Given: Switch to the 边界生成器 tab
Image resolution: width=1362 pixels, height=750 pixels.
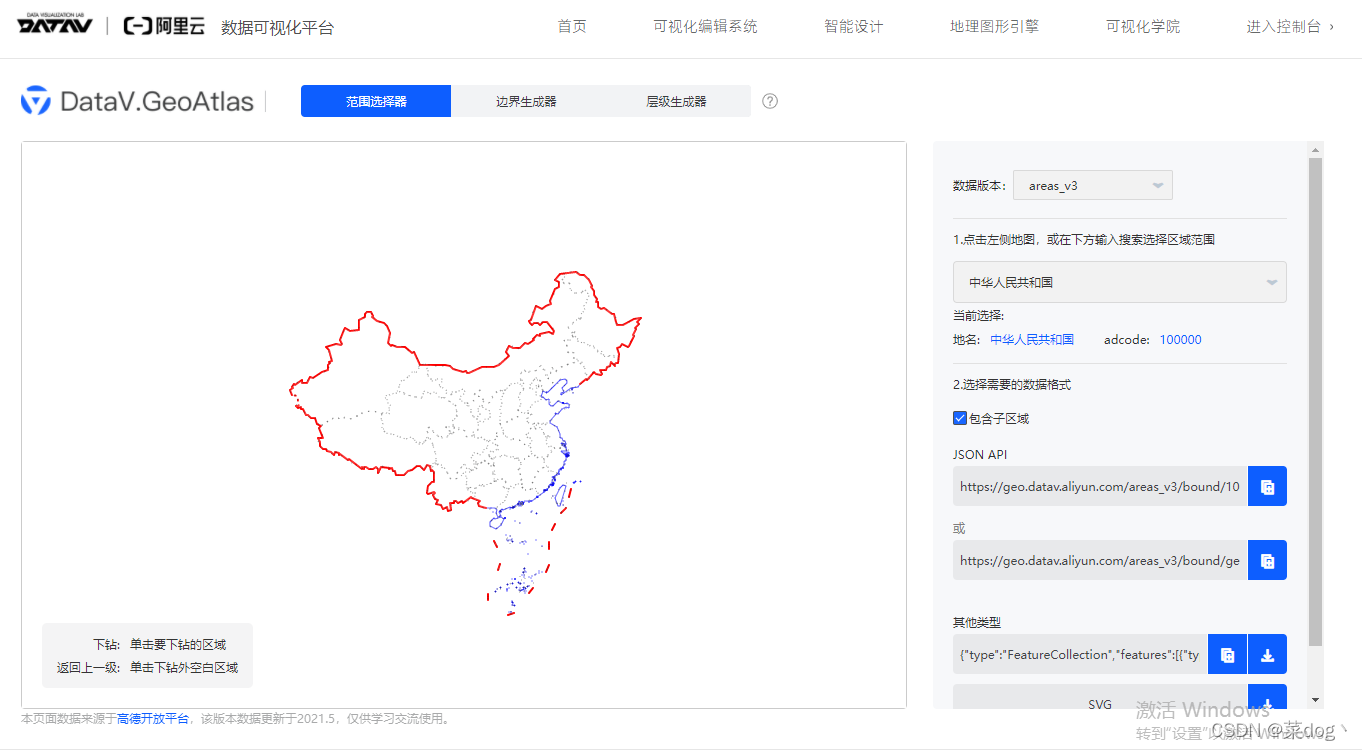Looking at the screenshot, I should click(525, 101).
